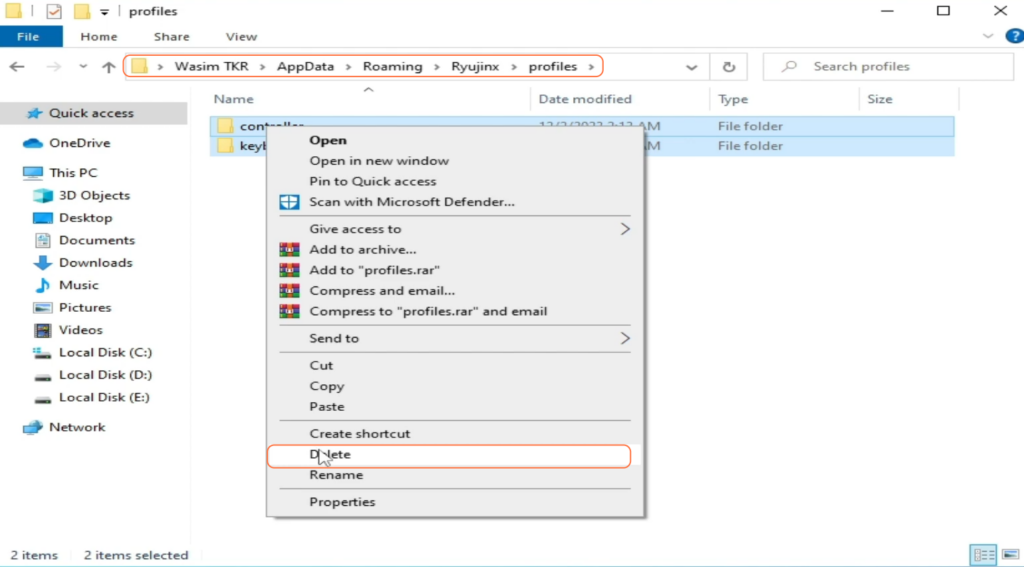Open Help with the question mark icon
Image resolution: width=1024 pixels, height=567 pixels.
pos(1014,37)
